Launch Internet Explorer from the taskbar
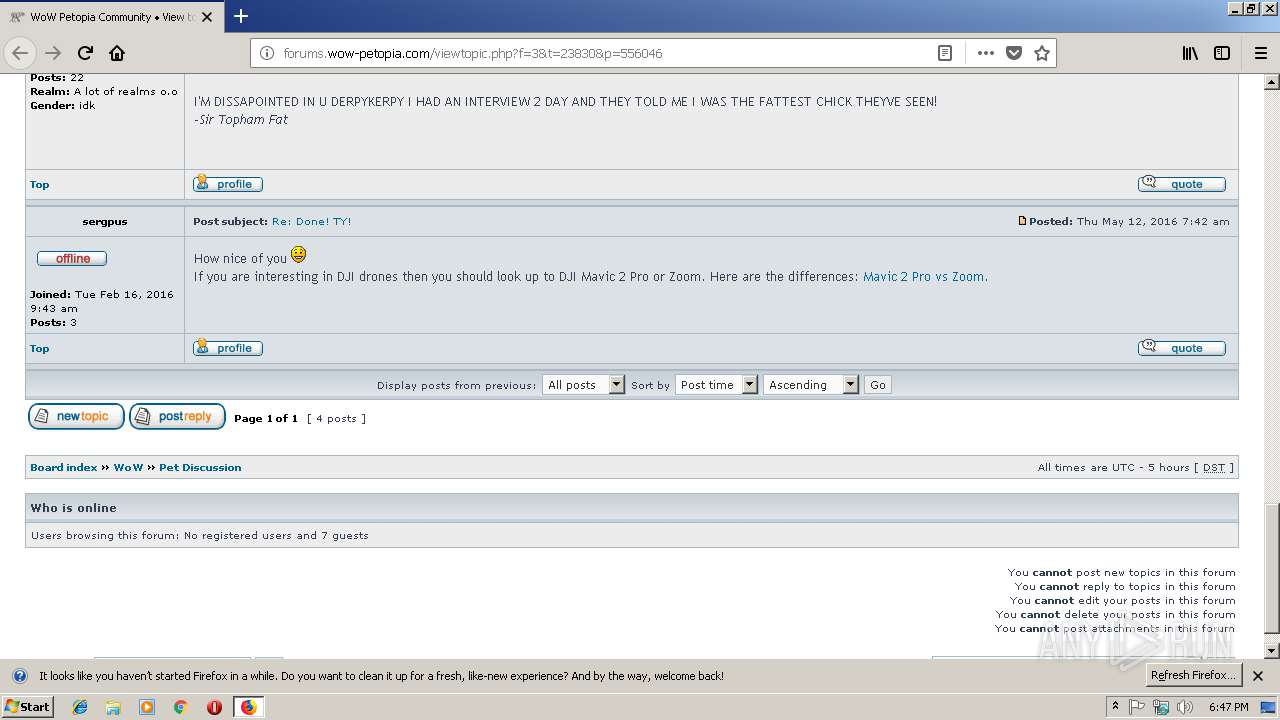1280x720 pixels. coord(80,707)
